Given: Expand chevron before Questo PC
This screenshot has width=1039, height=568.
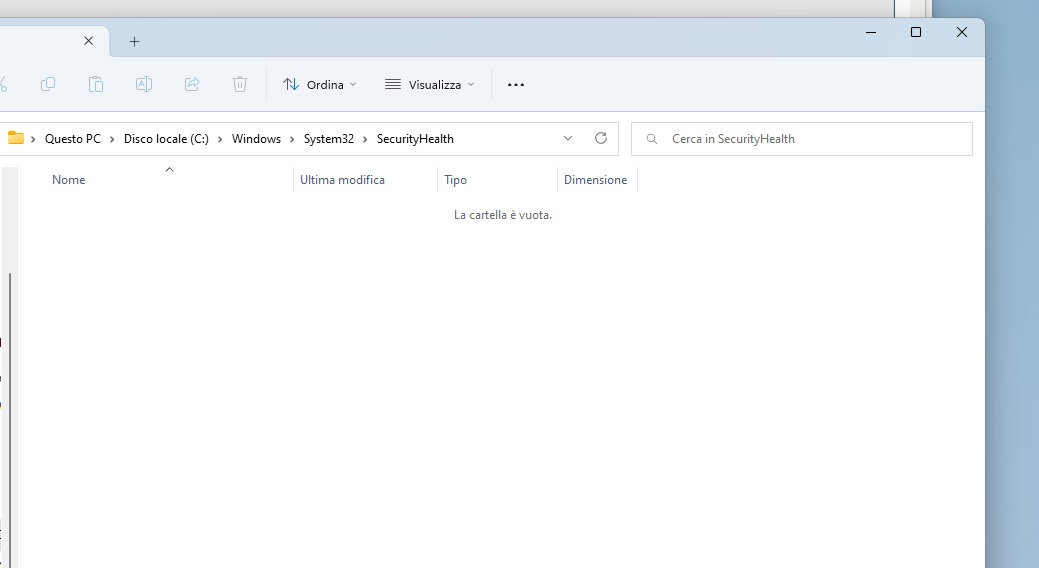Looking at the screenshot, I should click(33, 139).
